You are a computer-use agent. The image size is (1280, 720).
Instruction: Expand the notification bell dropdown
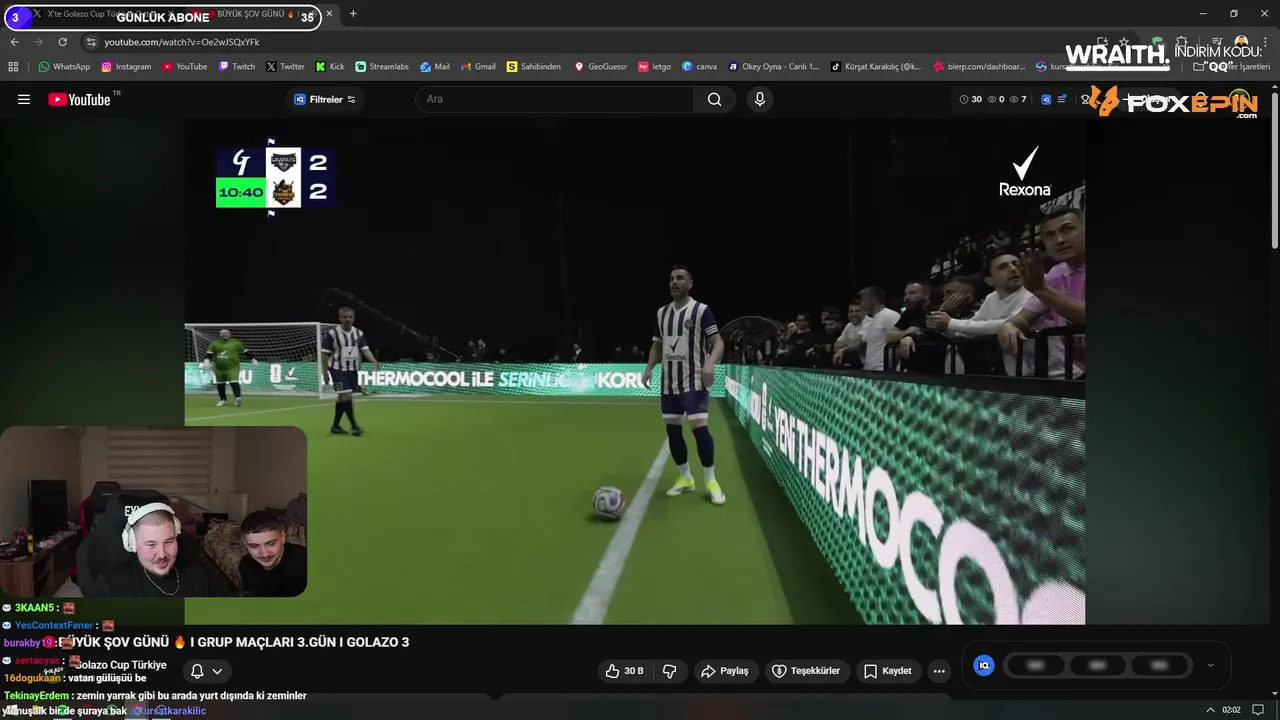tap(206, 671)
